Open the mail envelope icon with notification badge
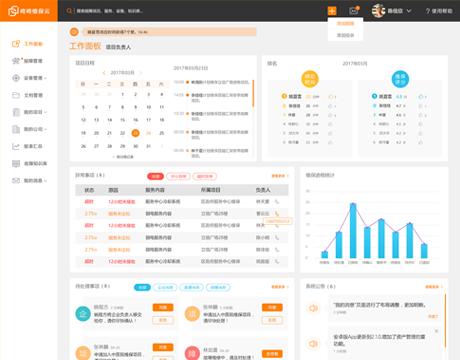460x360 pixels. (x=354, y=11)
